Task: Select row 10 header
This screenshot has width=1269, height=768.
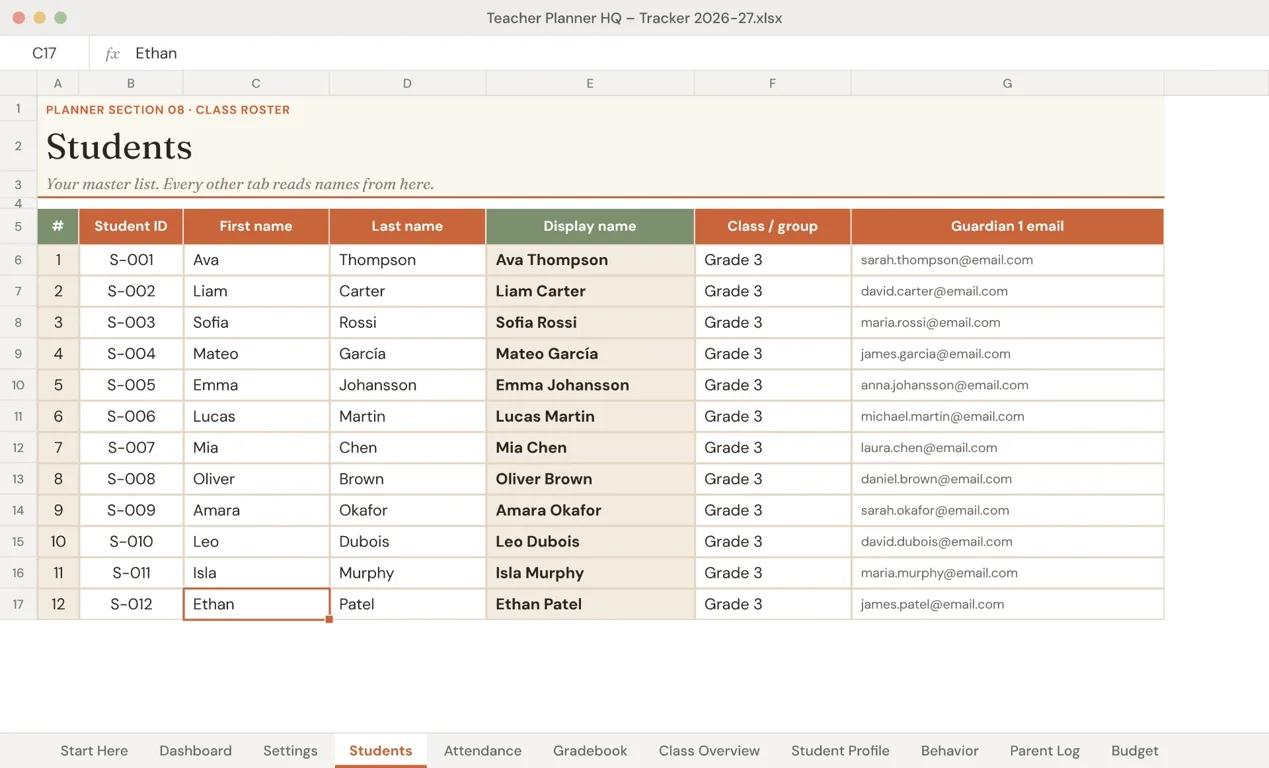Action: click(18, 385)
